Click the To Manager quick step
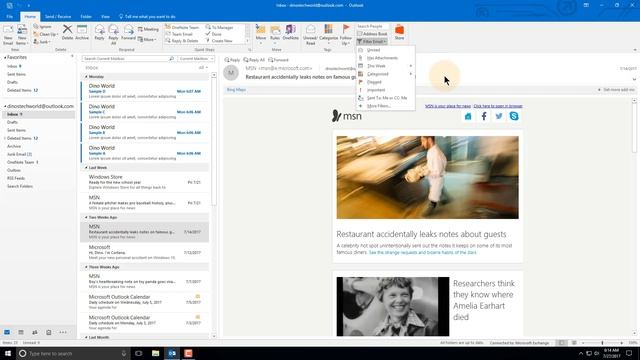640x360 pixels. point(220,27)
